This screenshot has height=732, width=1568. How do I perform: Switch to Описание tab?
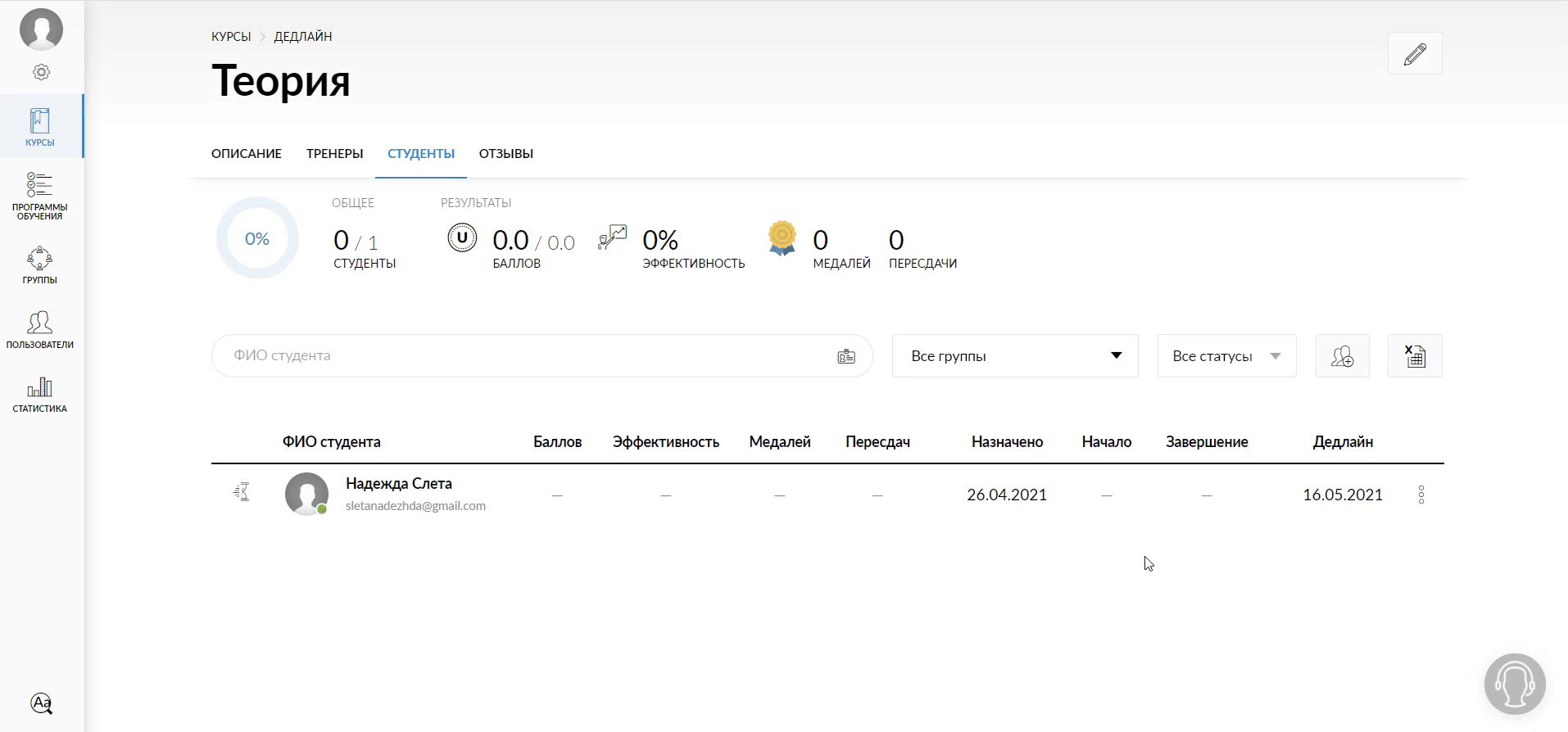tap(247, 154)
